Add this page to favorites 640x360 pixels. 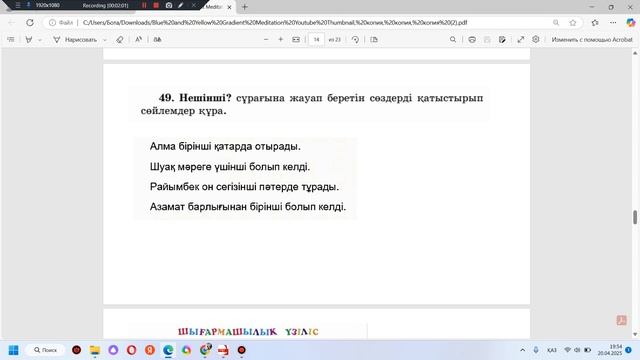(x=573, y=22)
